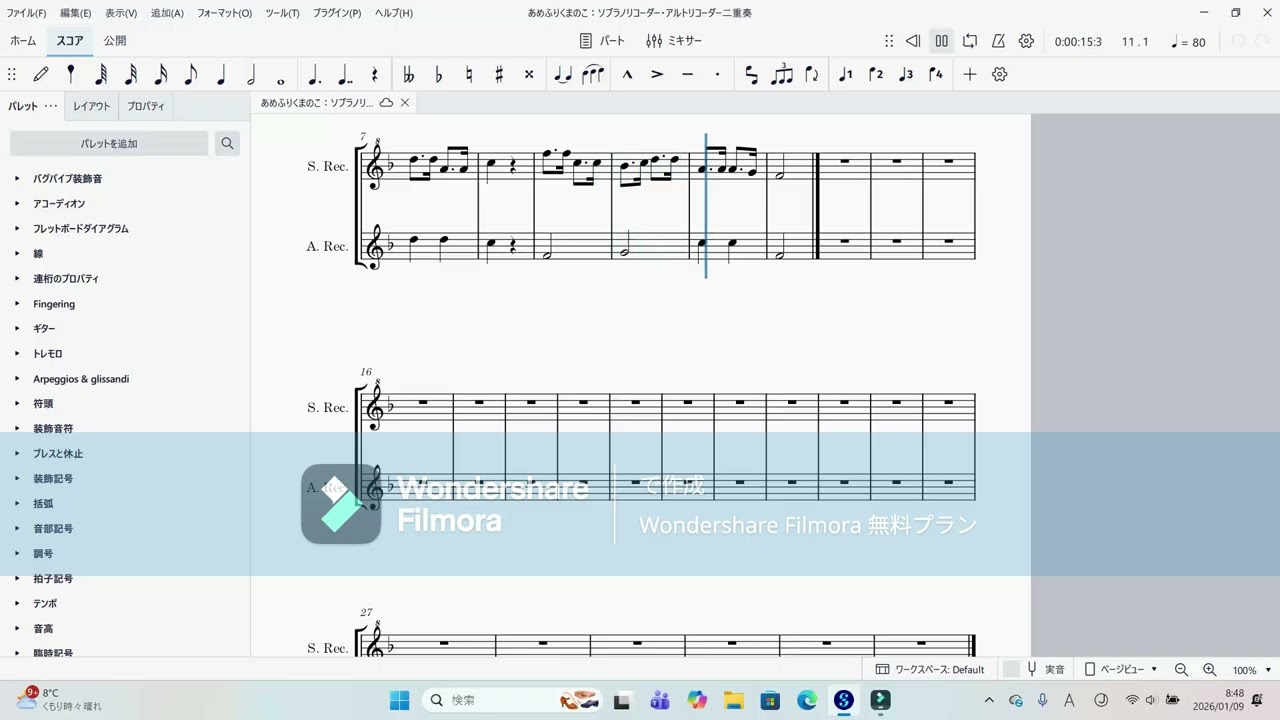The height and width of the screenshot is (720, 1280).
Task: Open playback settings gear
Action: click(1026, 41)
